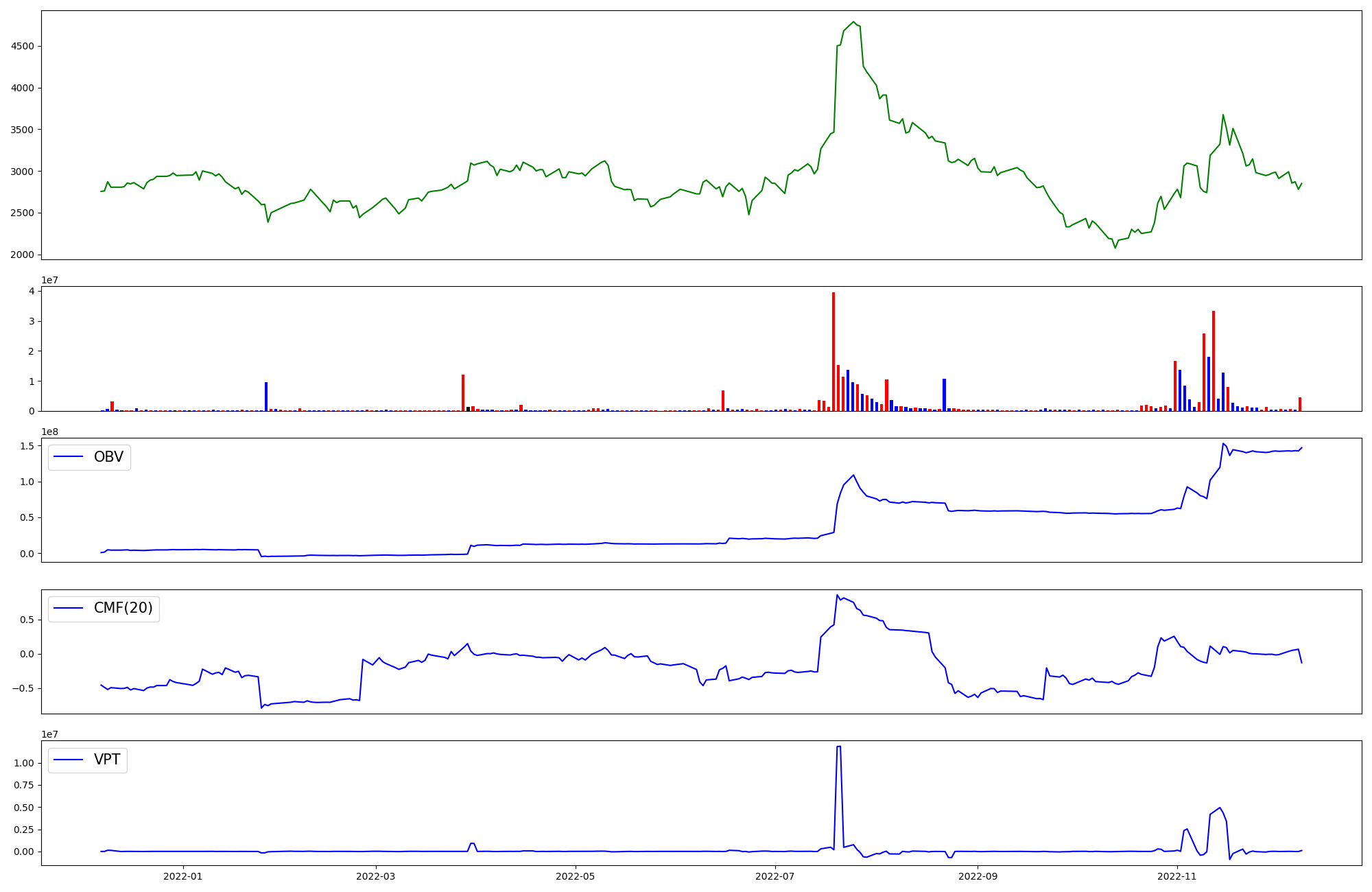
Task: Click the OBV legend label
Action: tap(108, 457)
